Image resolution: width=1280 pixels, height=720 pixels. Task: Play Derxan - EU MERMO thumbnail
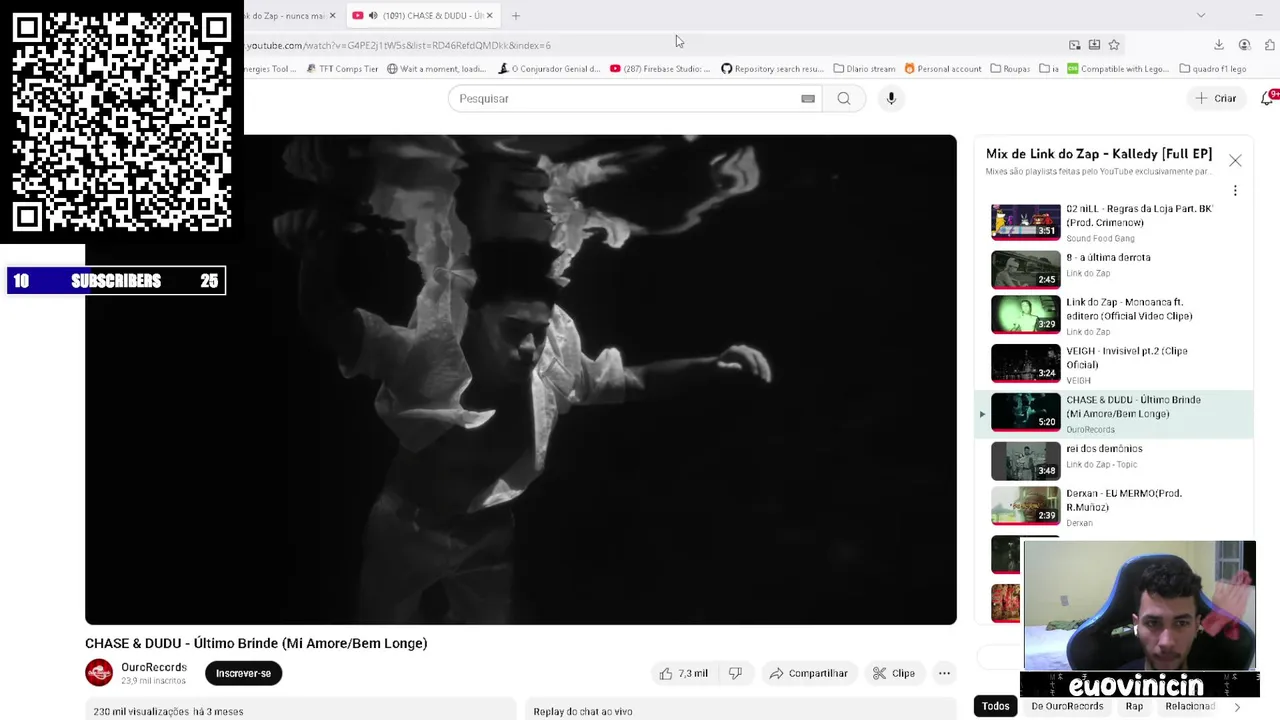point(1025,505)
